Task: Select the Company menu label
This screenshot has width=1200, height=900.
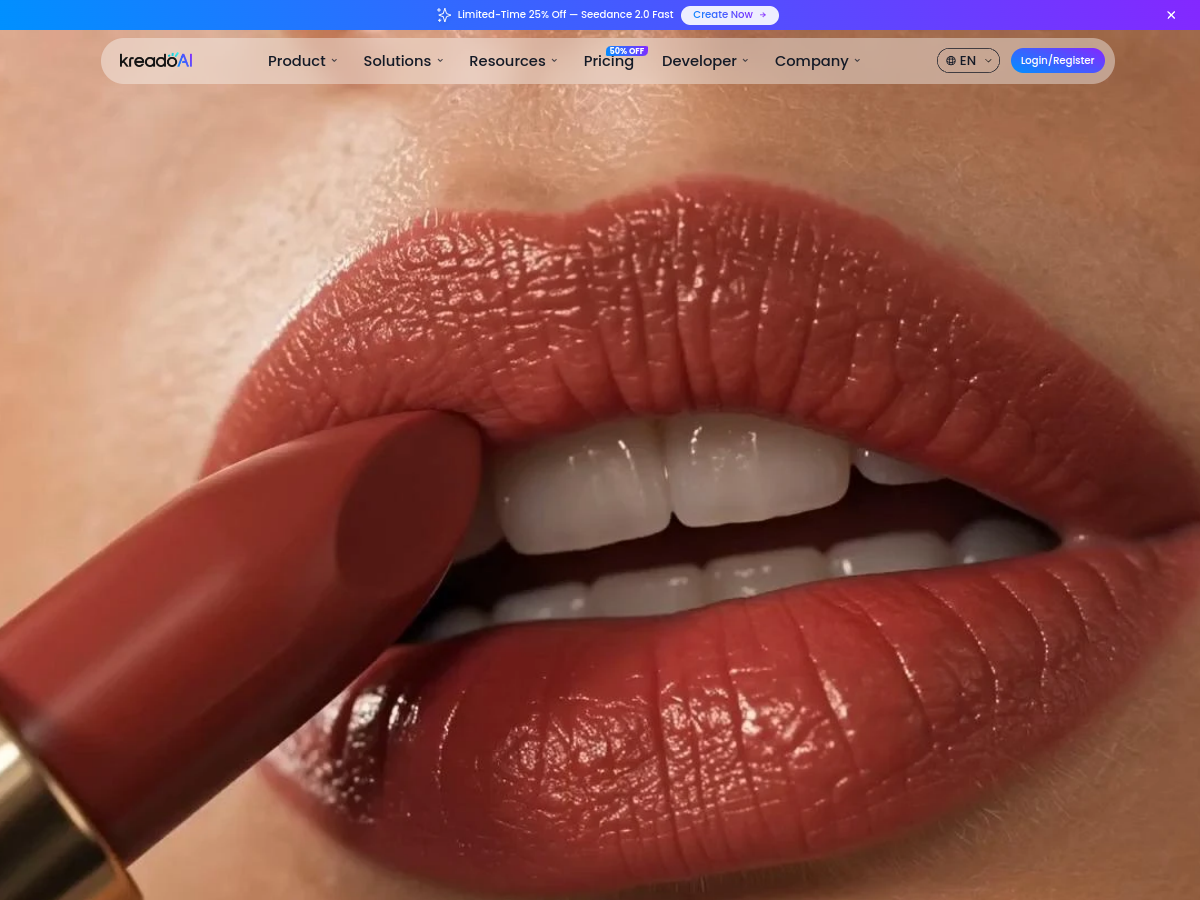Action: pos(811,61)
